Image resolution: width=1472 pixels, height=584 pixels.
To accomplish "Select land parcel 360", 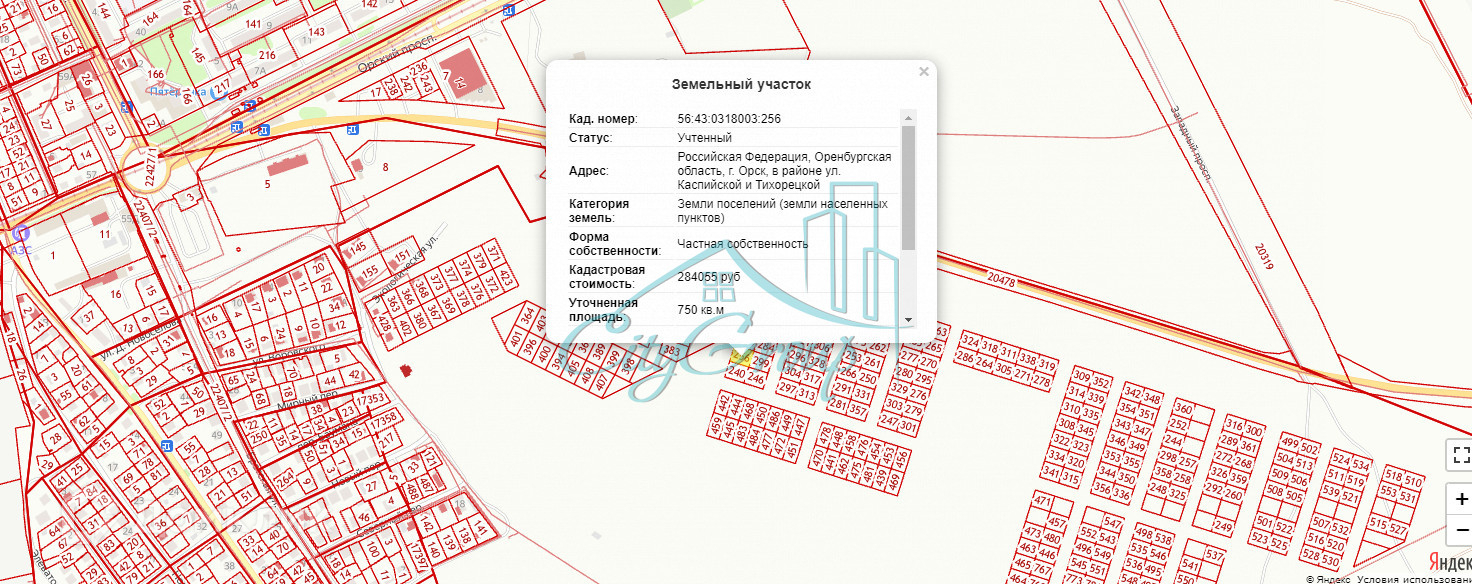I will [1183, 409].
